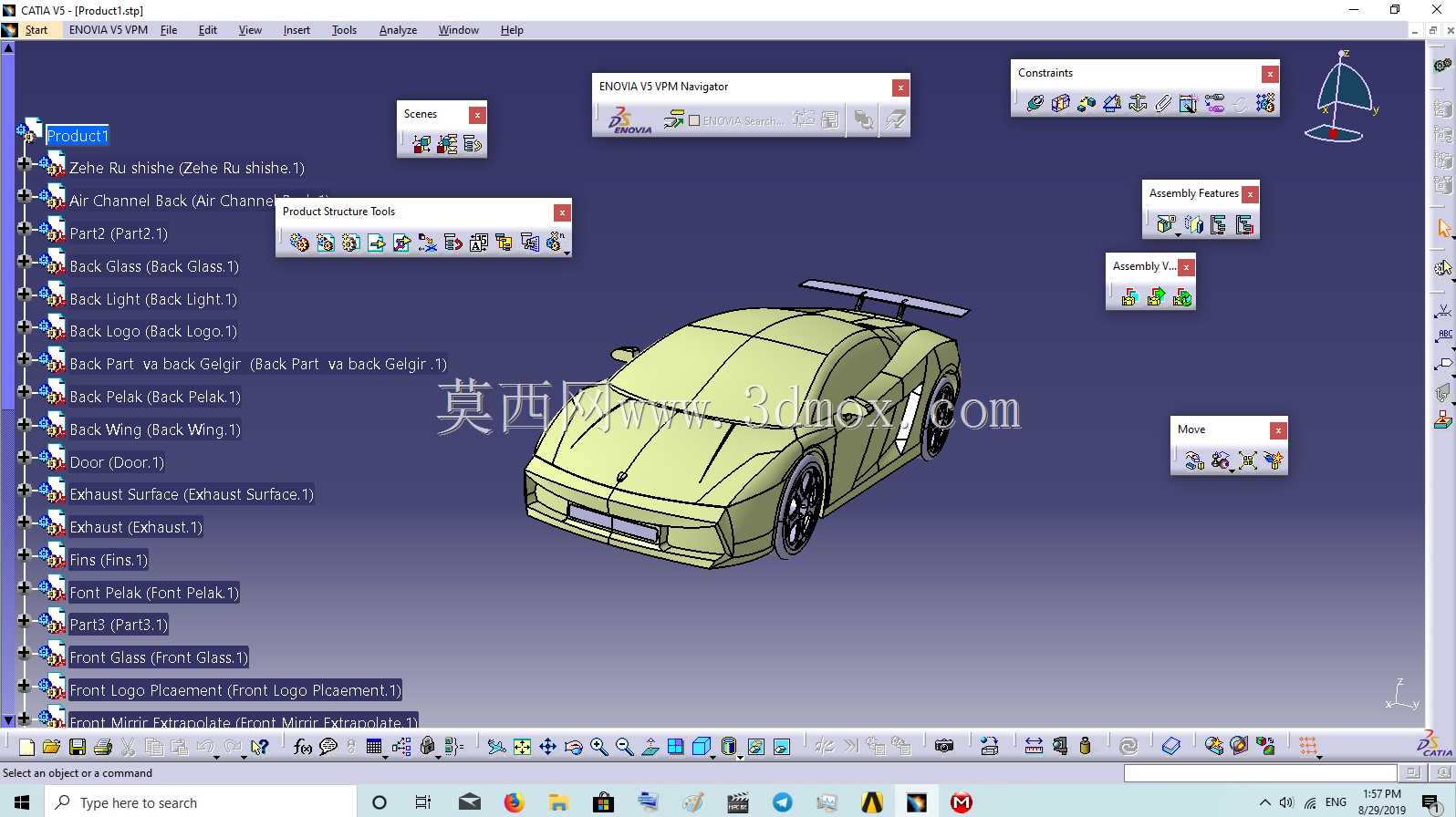Select Font Pelak (Font Pelak.1) in tree
The image size is (1456, 817).
(x=154, y=593)
